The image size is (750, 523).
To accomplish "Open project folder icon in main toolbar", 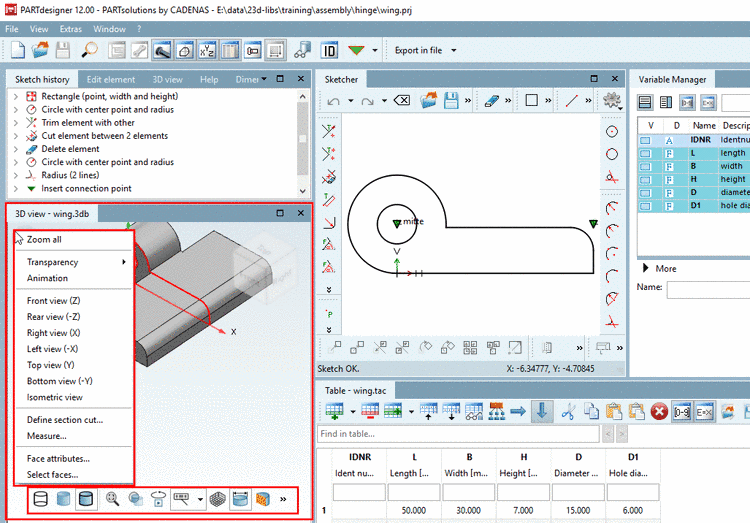I will (41, 50).
